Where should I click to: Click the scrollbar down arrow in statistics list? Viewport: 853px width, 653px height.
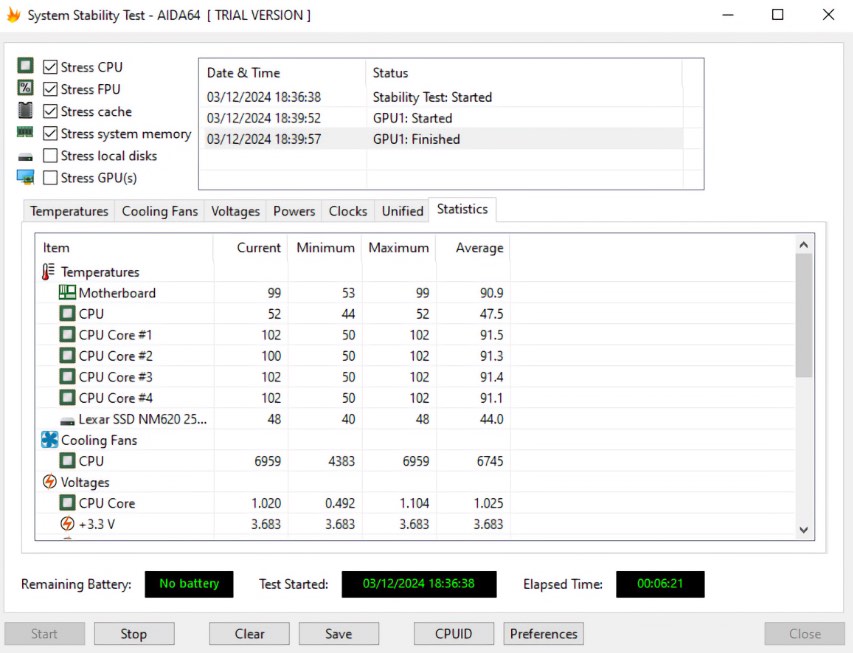pos(803,529)
